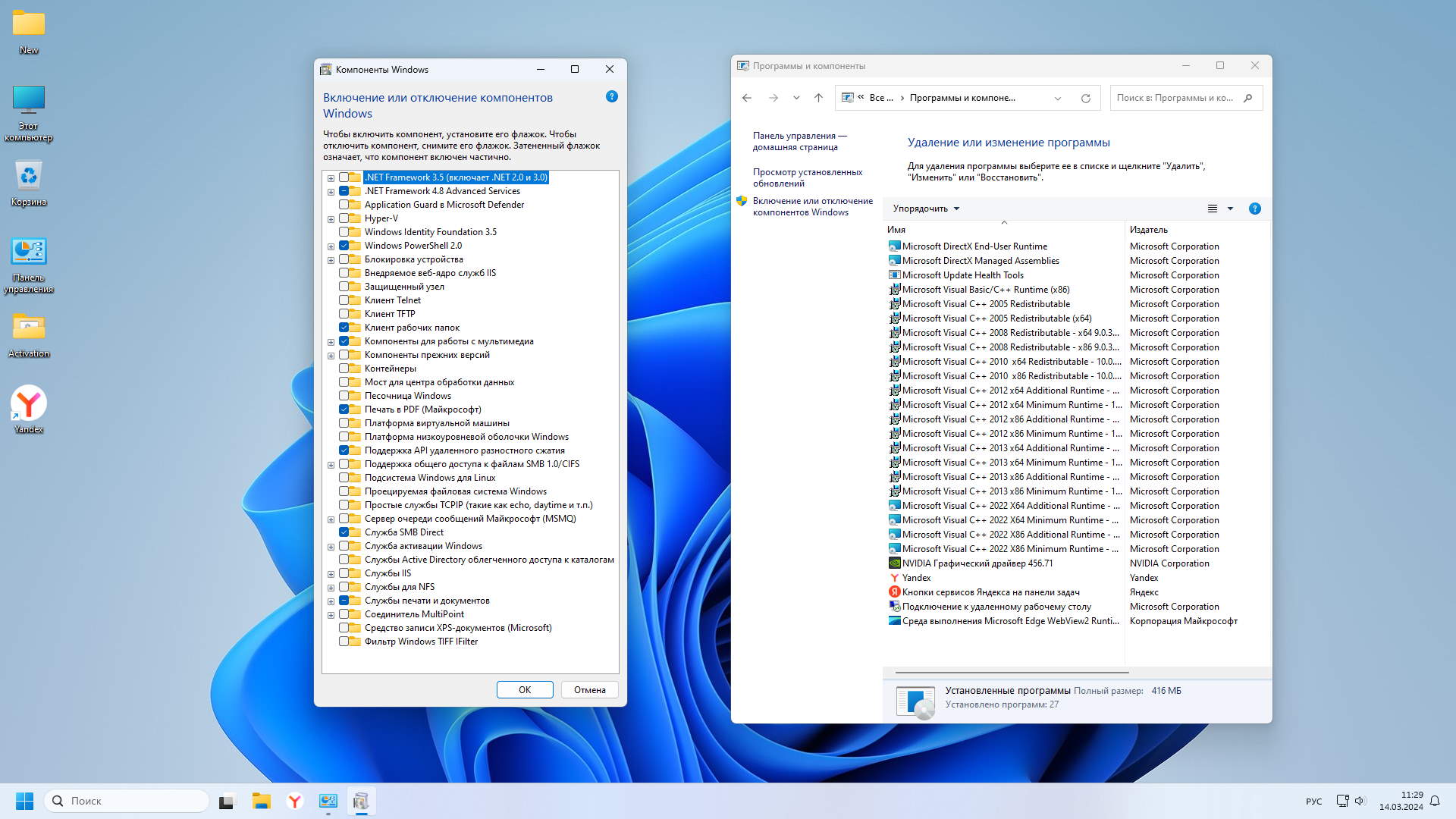Expand the IIS services tree node
Screen dimensions: 1456x819
click(331, 574)
